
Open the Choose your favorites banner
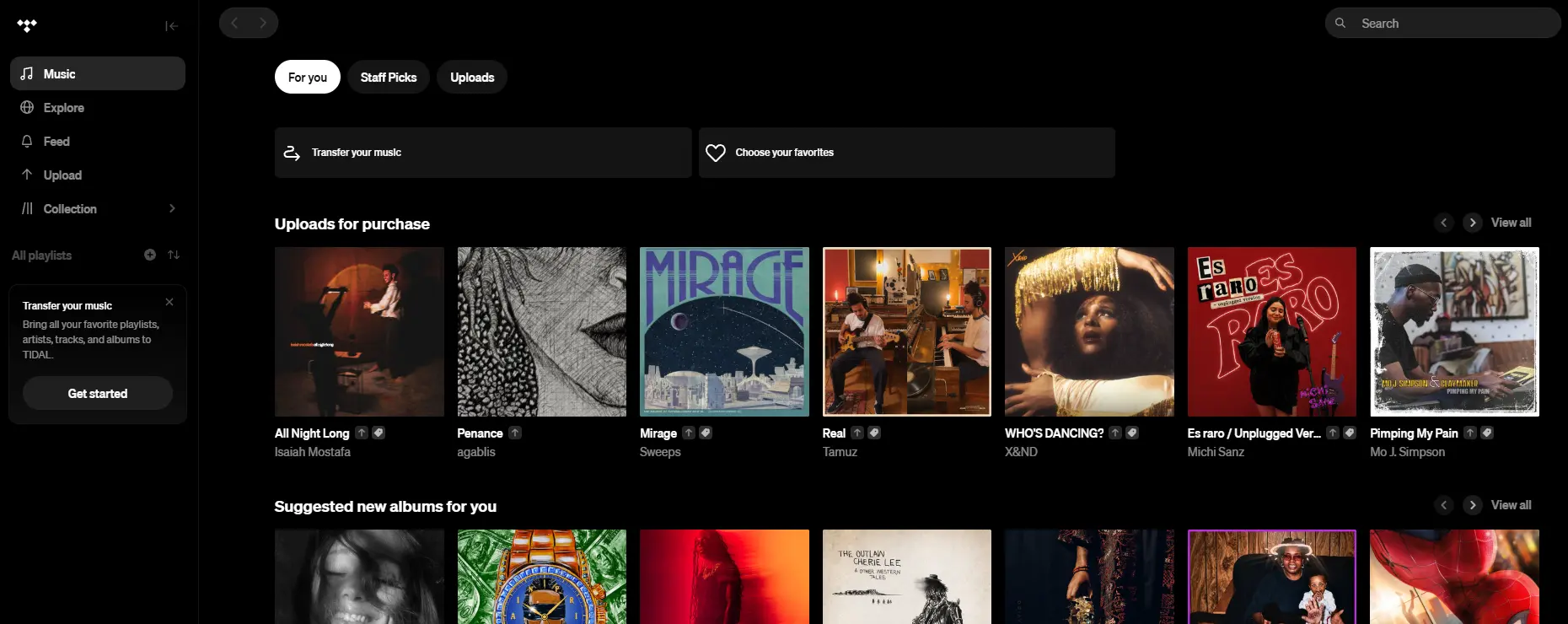(x=907, y=153)
